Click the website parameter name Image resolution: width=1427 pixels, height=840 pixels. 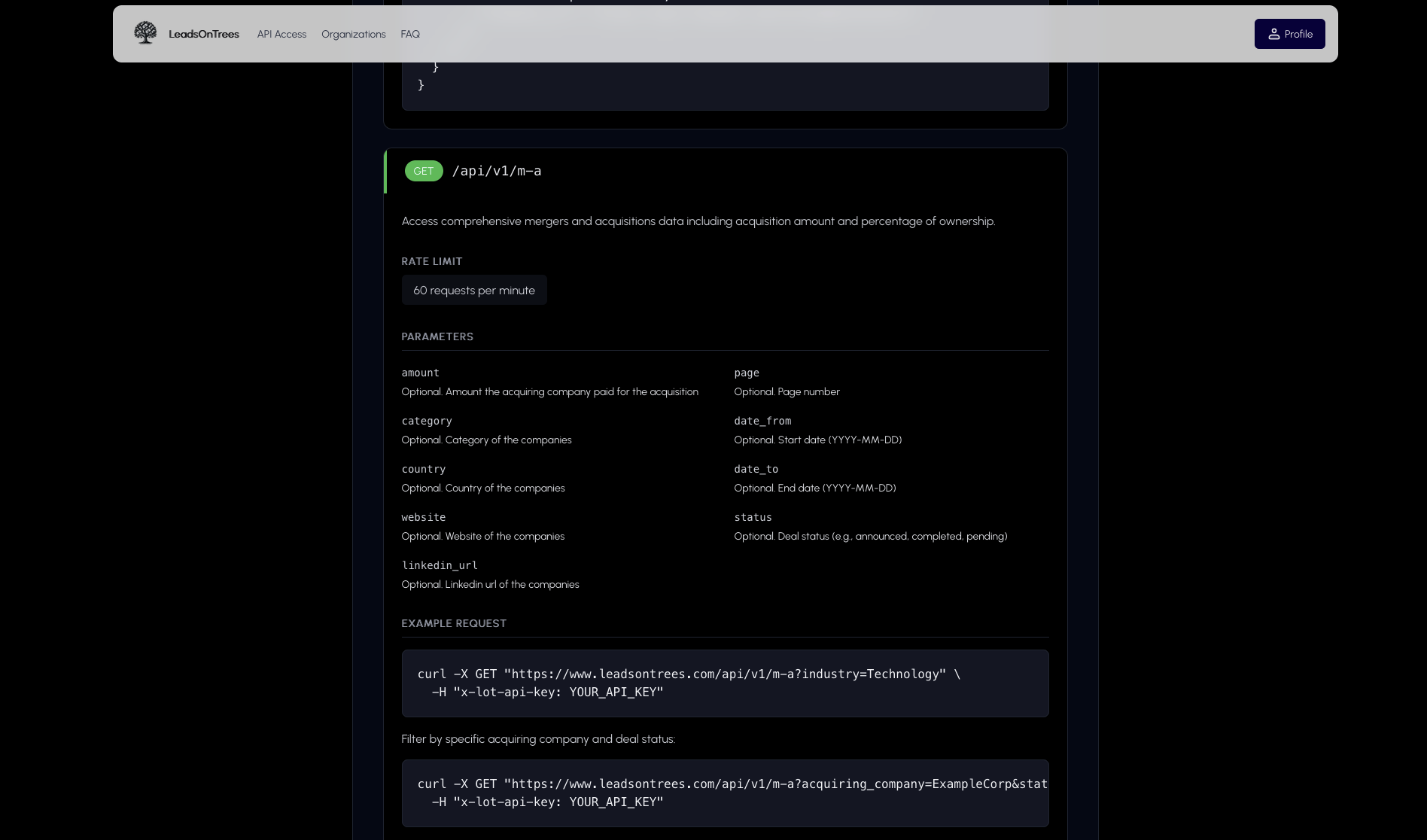point(424,517)
